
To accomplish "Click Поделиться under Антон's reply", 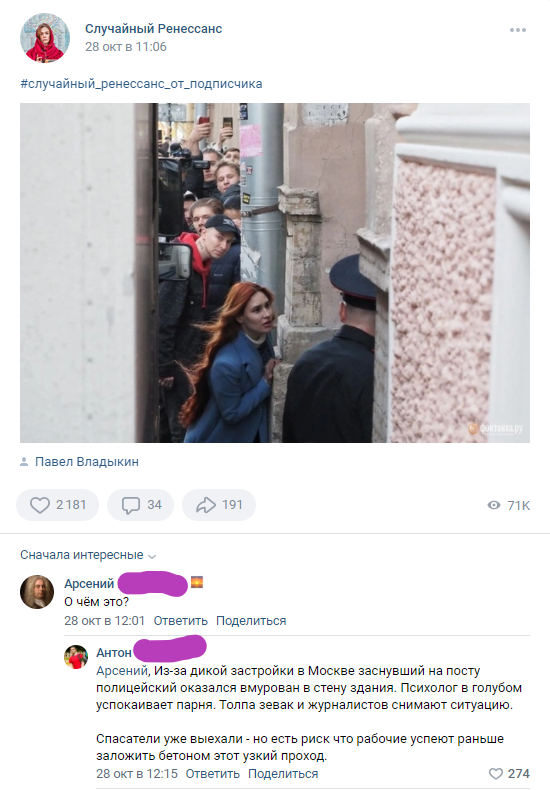I will (283, 773).
